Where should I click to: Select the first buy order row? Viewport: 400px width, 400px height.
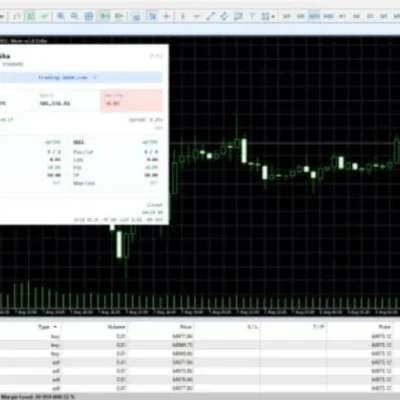(x=200, y=336)
